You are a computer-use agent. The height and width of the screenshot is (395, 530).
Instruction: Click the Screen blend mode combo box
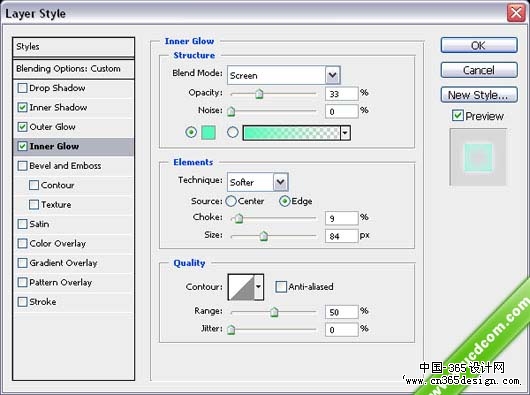(x=284, y=75)
